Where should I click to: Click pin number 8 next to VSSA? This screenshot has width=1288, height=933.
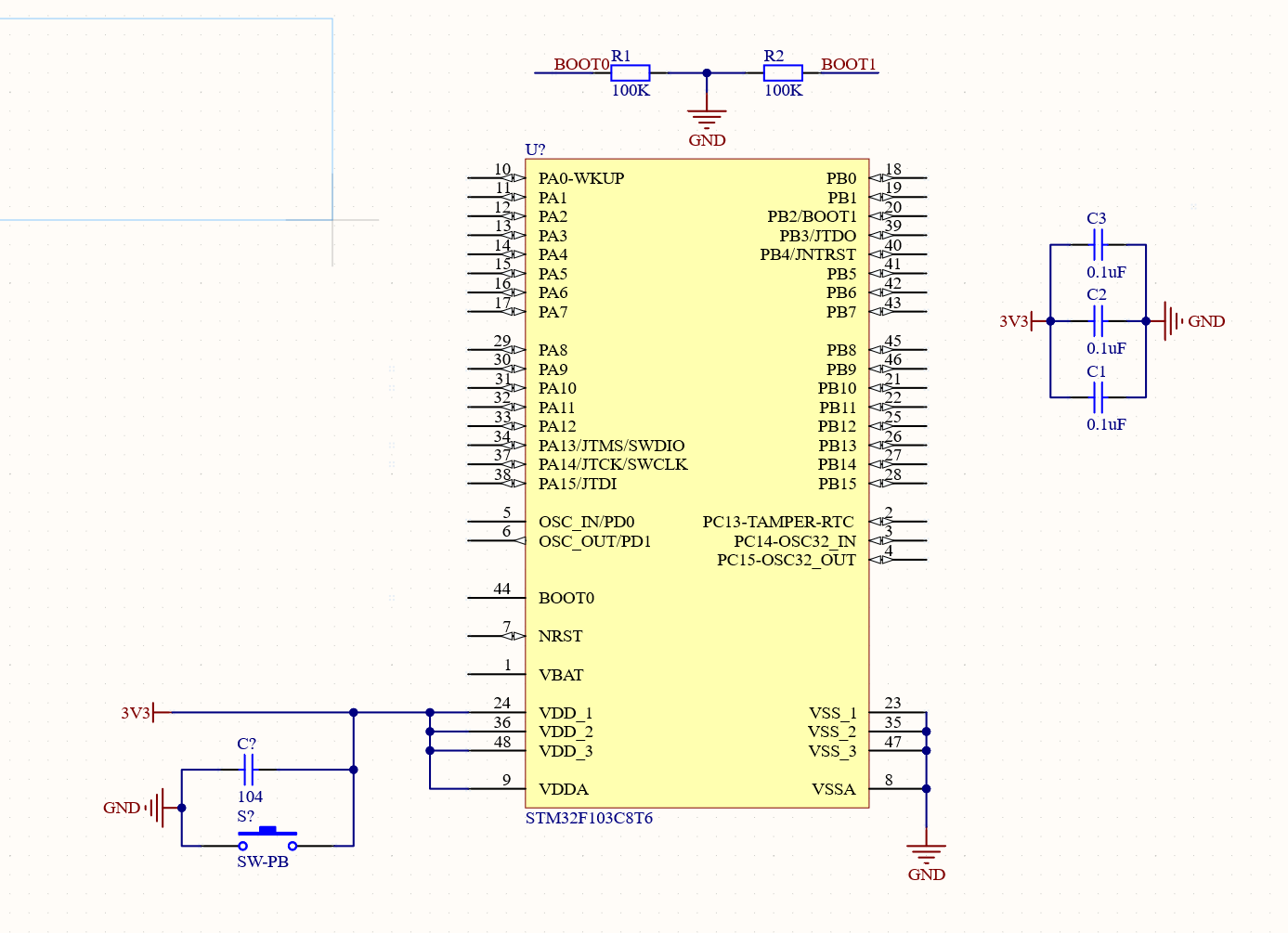point(889,780)
